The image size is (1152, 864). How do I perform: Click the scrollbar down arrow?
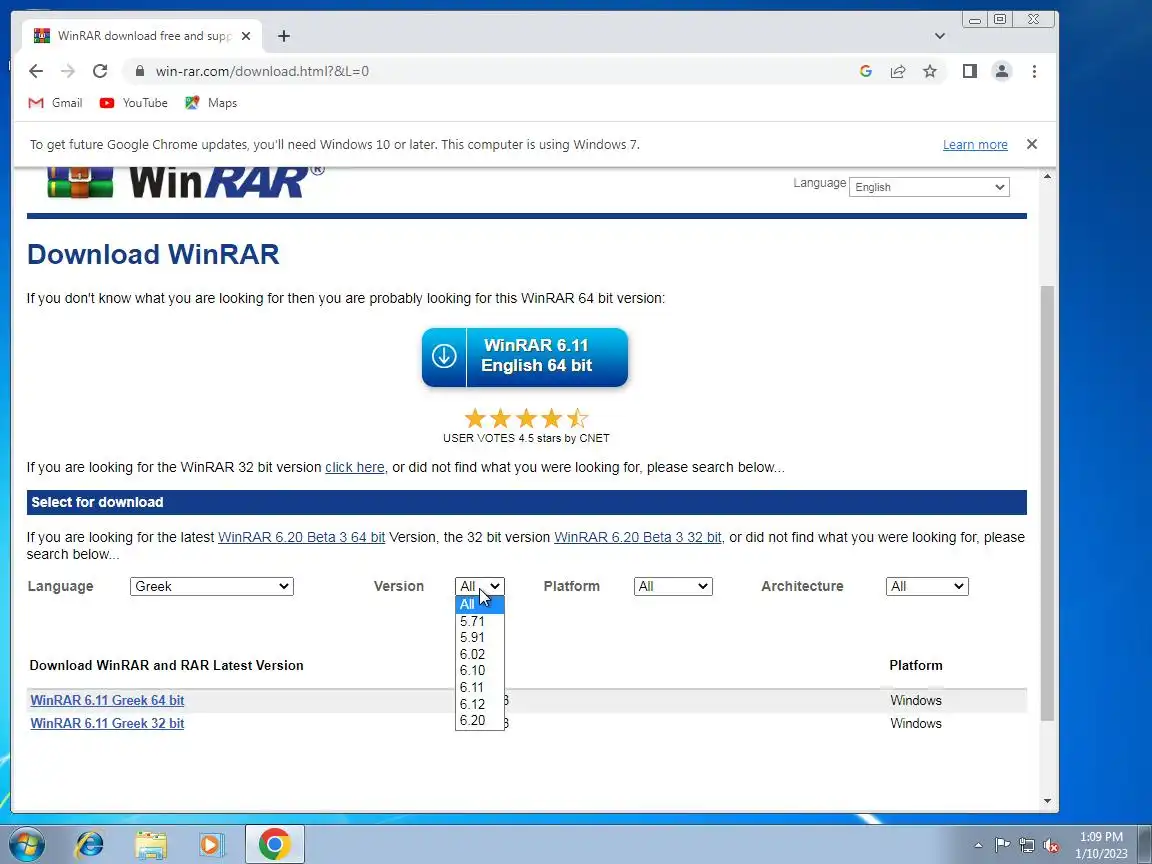coord(1047,801)
